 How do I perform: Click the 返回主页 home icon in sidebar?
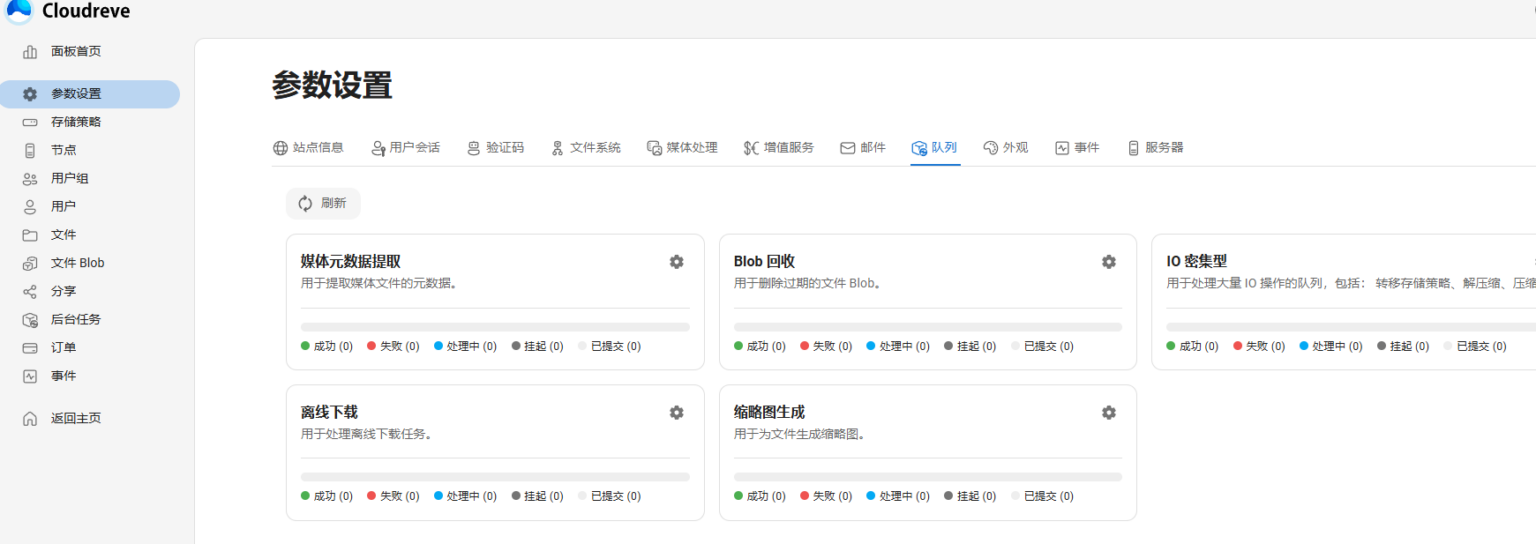pos(30,418)
